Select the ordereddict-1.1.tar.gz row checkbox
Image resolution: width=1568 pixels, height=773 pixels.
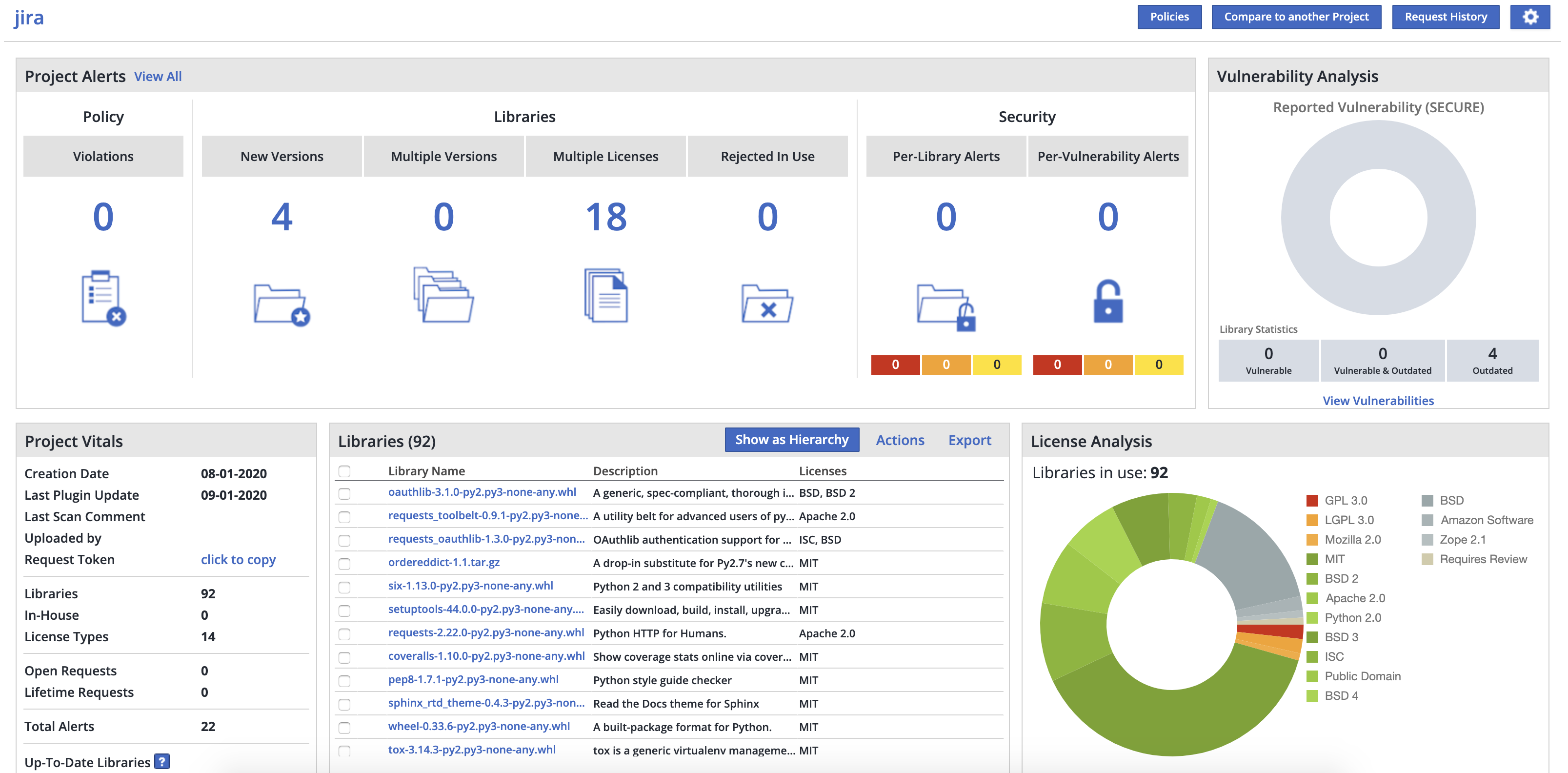344,564
